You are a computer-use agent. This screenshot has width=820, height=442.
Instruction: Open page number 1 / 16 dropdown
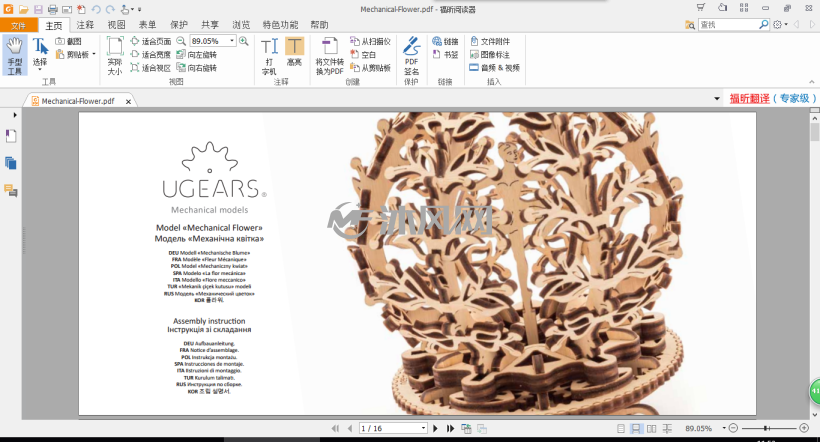click(423, 428)
